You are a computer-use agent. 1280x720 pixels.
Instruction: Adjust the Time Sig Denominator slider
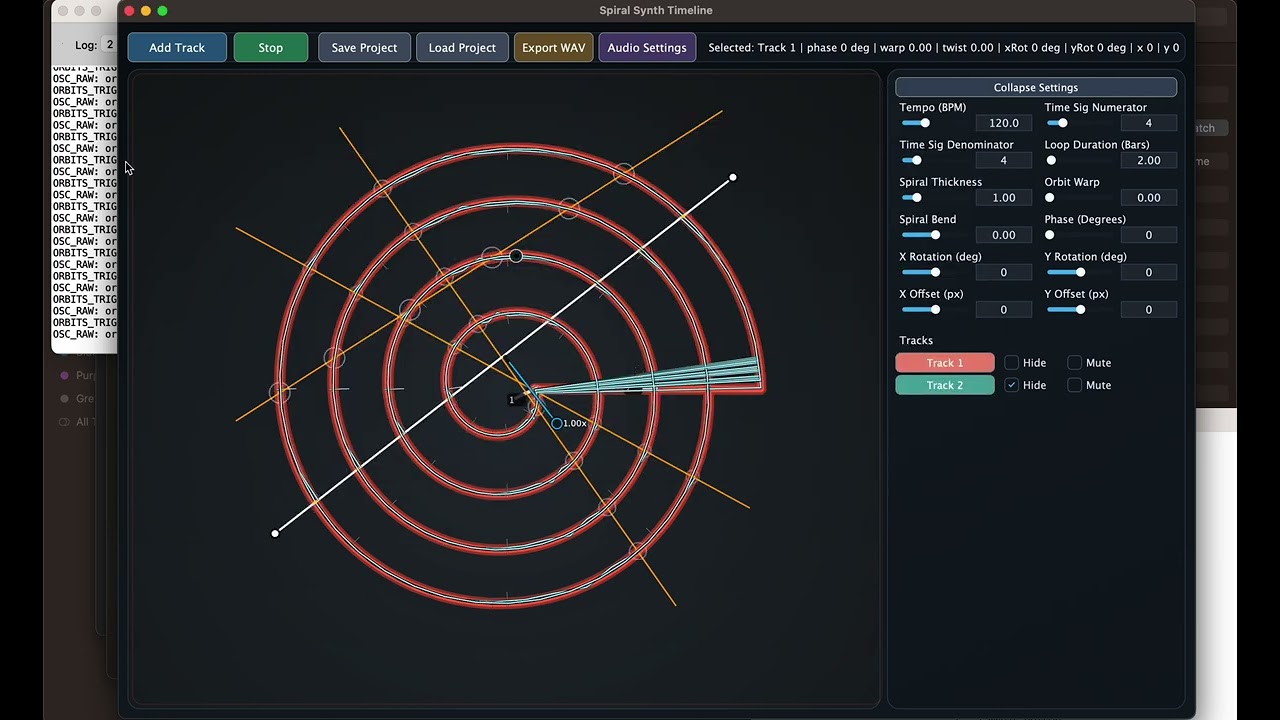934,160
